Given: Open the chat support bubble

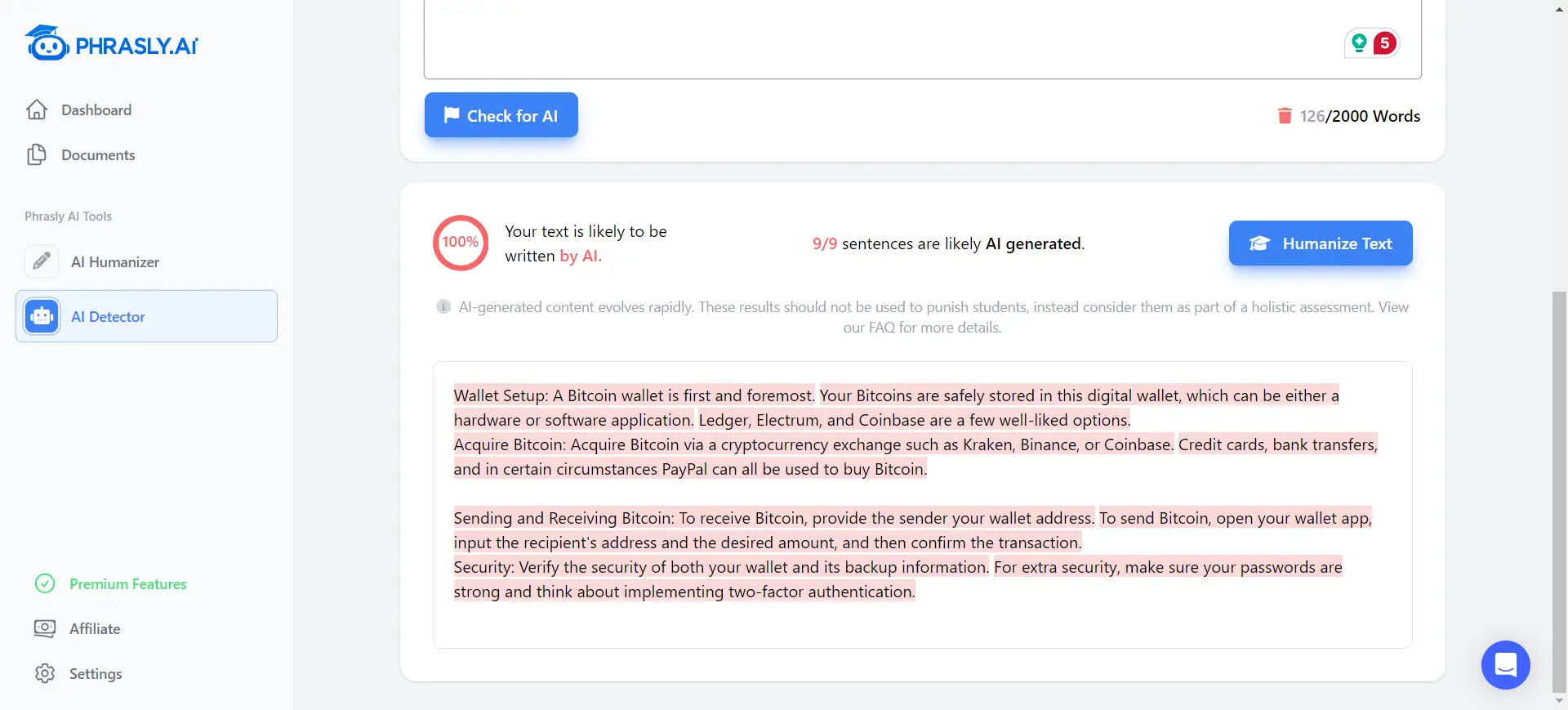Looking at the screenshot, I should click(x=1506, y=665).
